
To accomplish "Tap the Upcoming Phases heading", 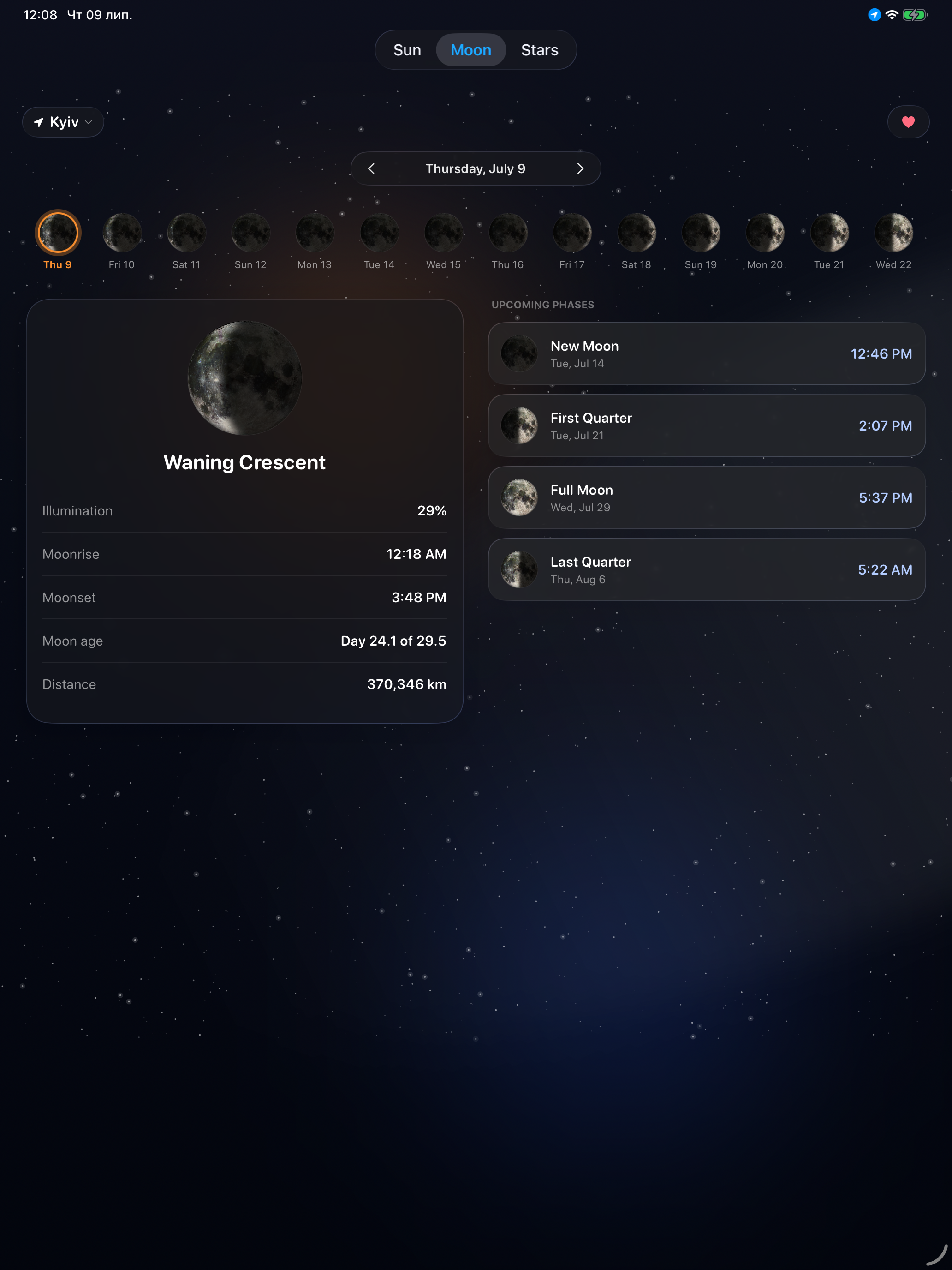I will (x=543, y=305).
